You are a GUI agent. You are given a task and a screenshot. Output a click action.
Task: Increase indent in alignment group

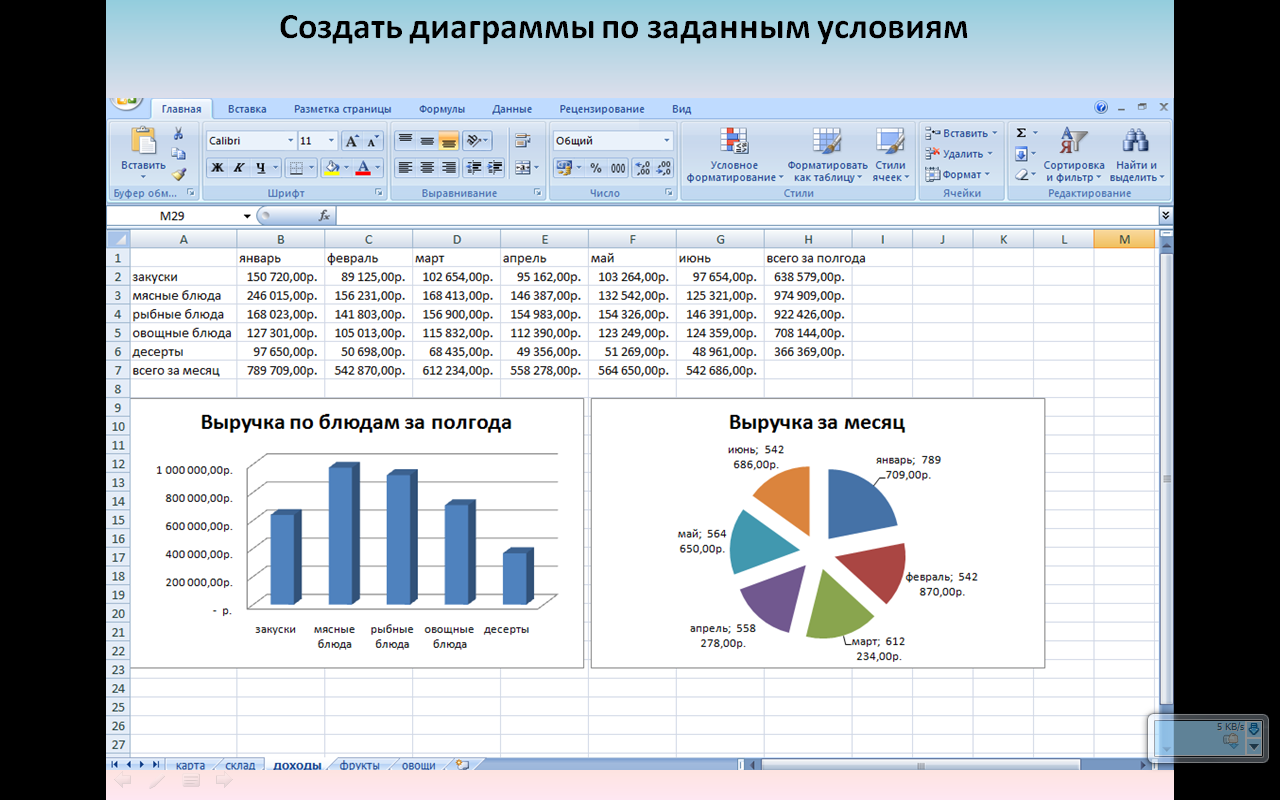coord(494,168)
